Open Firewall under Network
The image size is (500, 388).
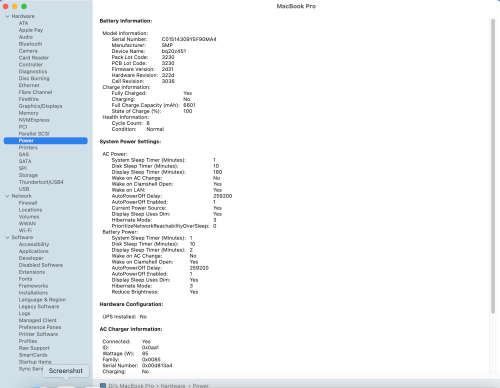[x=28, y=203]
